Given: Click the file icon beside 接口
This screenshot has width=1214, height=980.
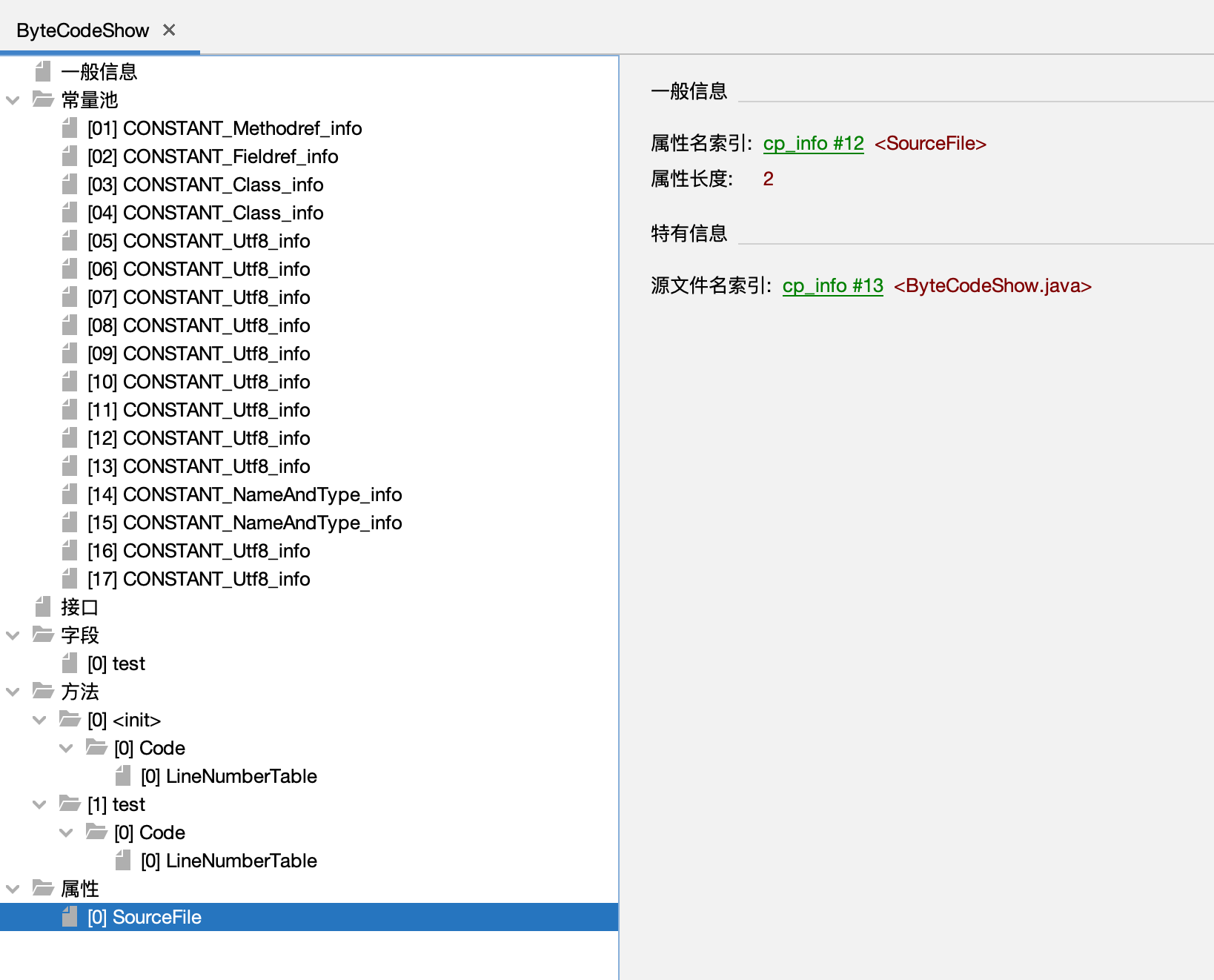Looking at the screenshot, I should (x=43, y=607).
